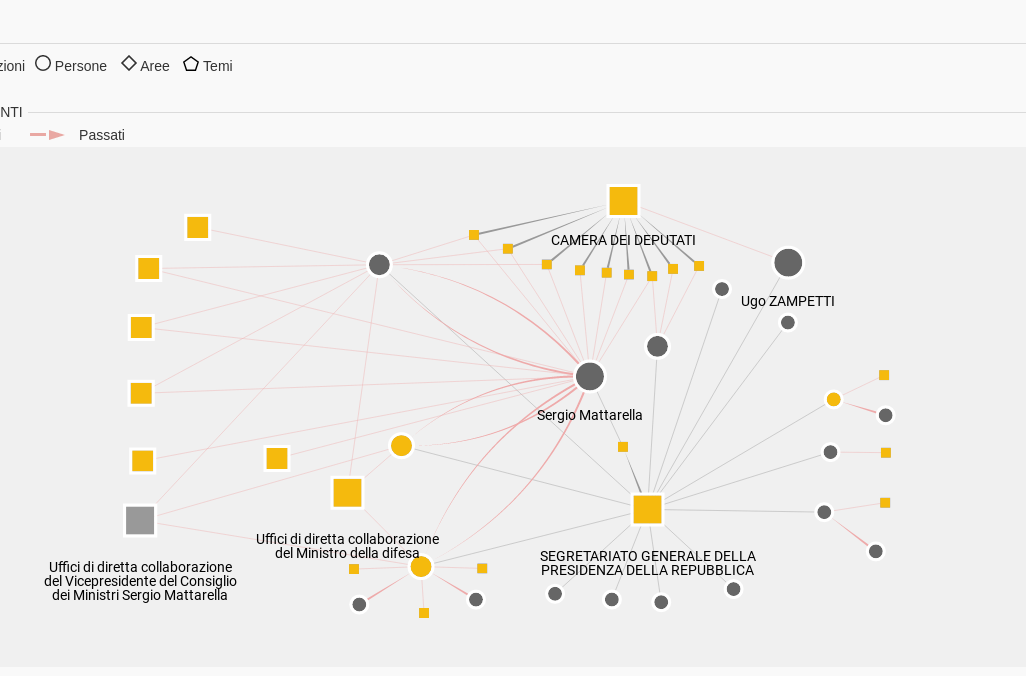Click the CAMERA DEI DEPUTATI label
The width and height of the screenshot is (1026, 676).
click(x=623, y=240)
